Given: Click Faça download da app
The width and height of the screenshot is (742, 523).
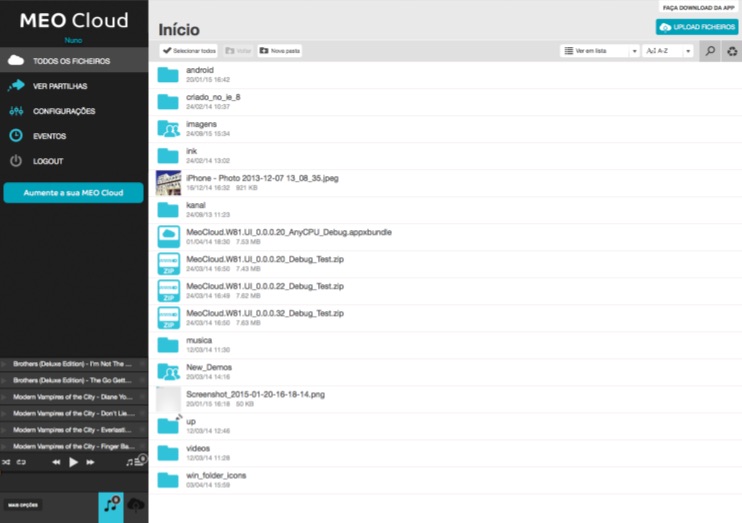Looking at the screenshot, I should (x=698, y=8).
